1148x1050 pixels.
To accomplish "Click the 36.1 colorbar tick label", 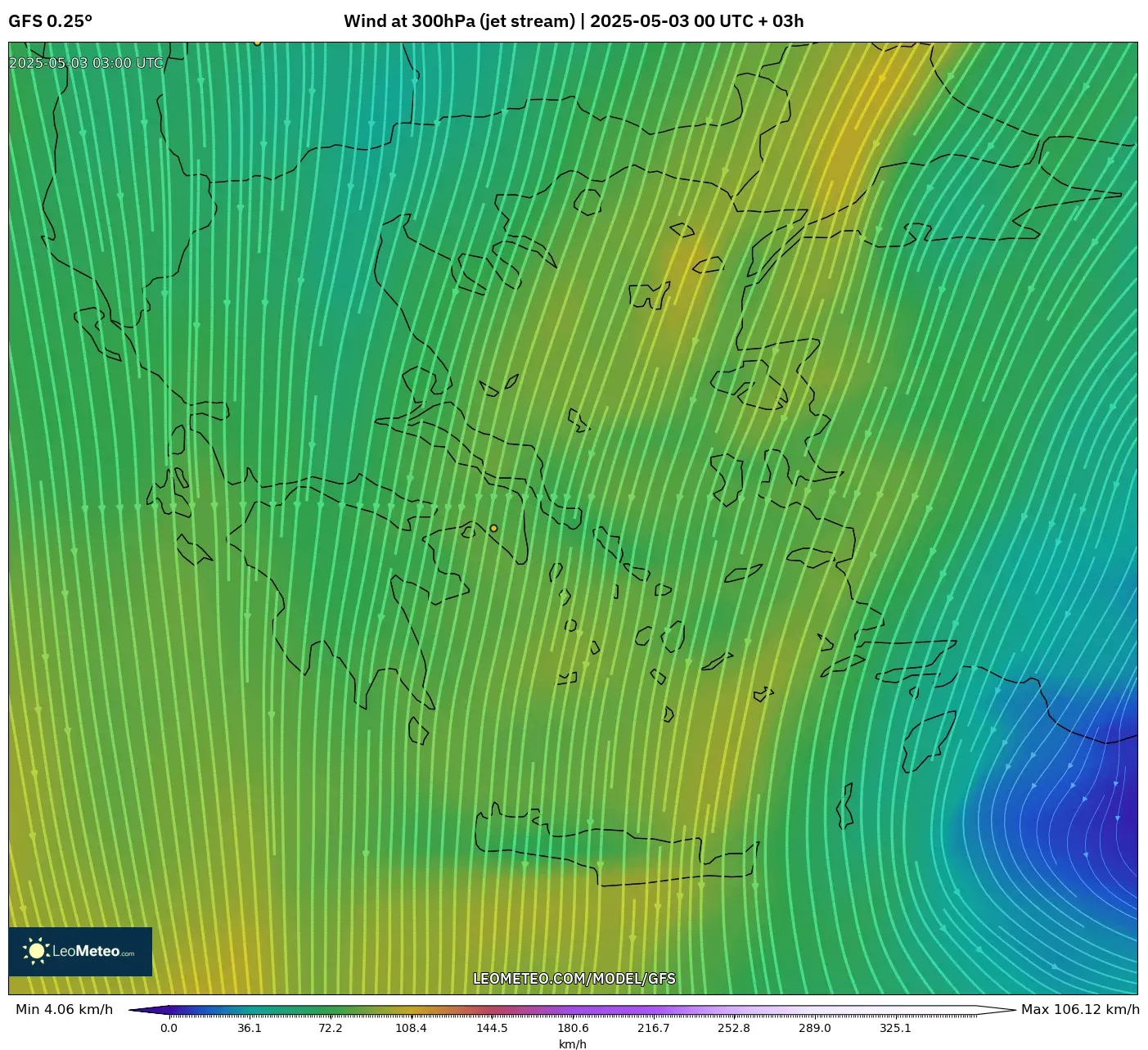I will tap(250, 1028).
